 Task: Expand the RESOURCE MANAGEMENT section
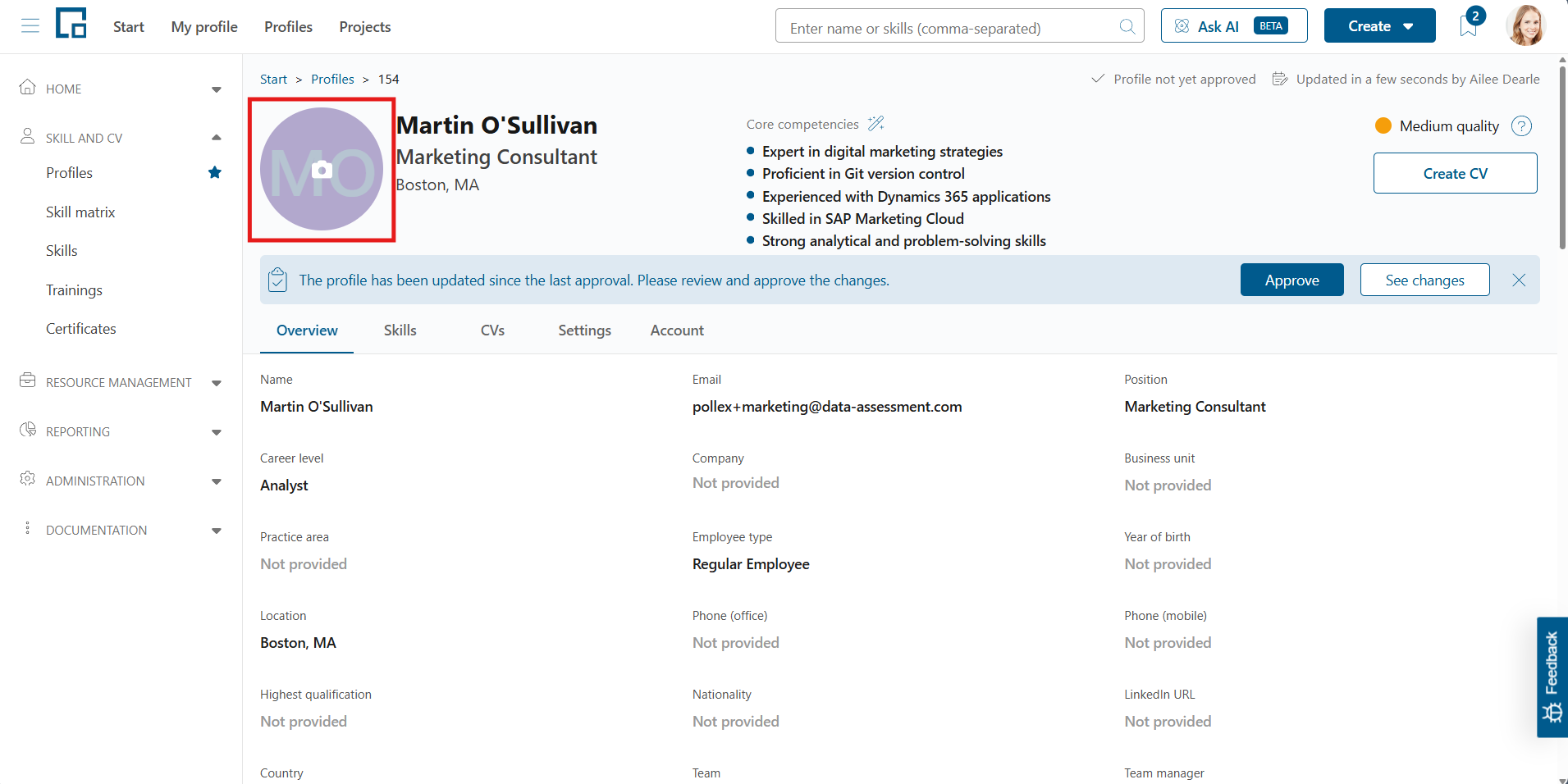[217, 383]
